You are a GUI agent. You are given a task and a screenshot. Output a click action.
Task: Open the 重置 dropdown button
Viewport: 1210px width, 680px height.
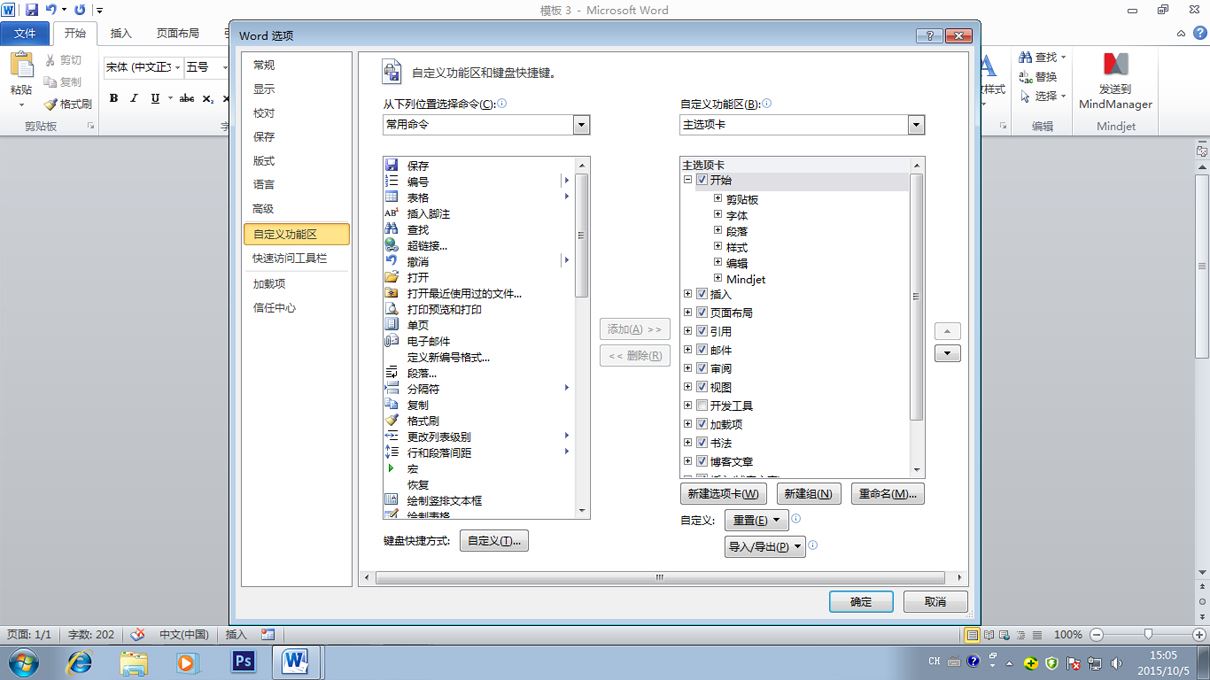point(756,520)
